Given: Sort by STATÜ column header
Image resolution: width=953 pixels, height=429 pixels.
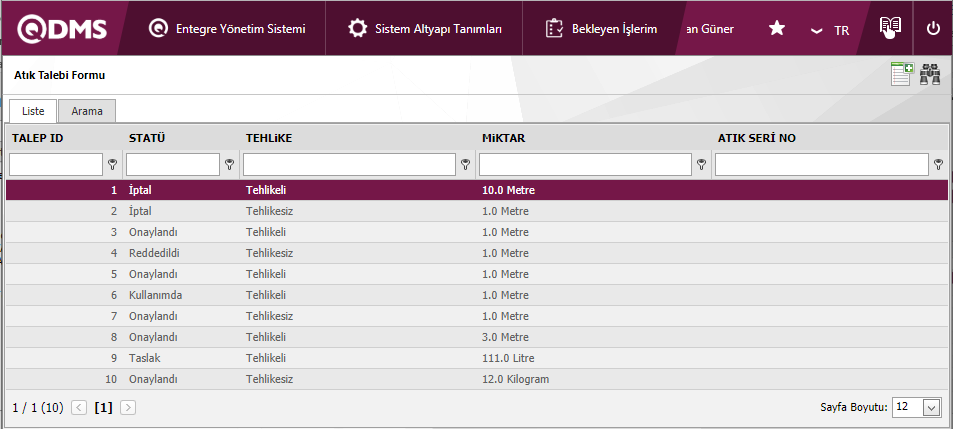Looking at the screenshot, I should (147, 138).
